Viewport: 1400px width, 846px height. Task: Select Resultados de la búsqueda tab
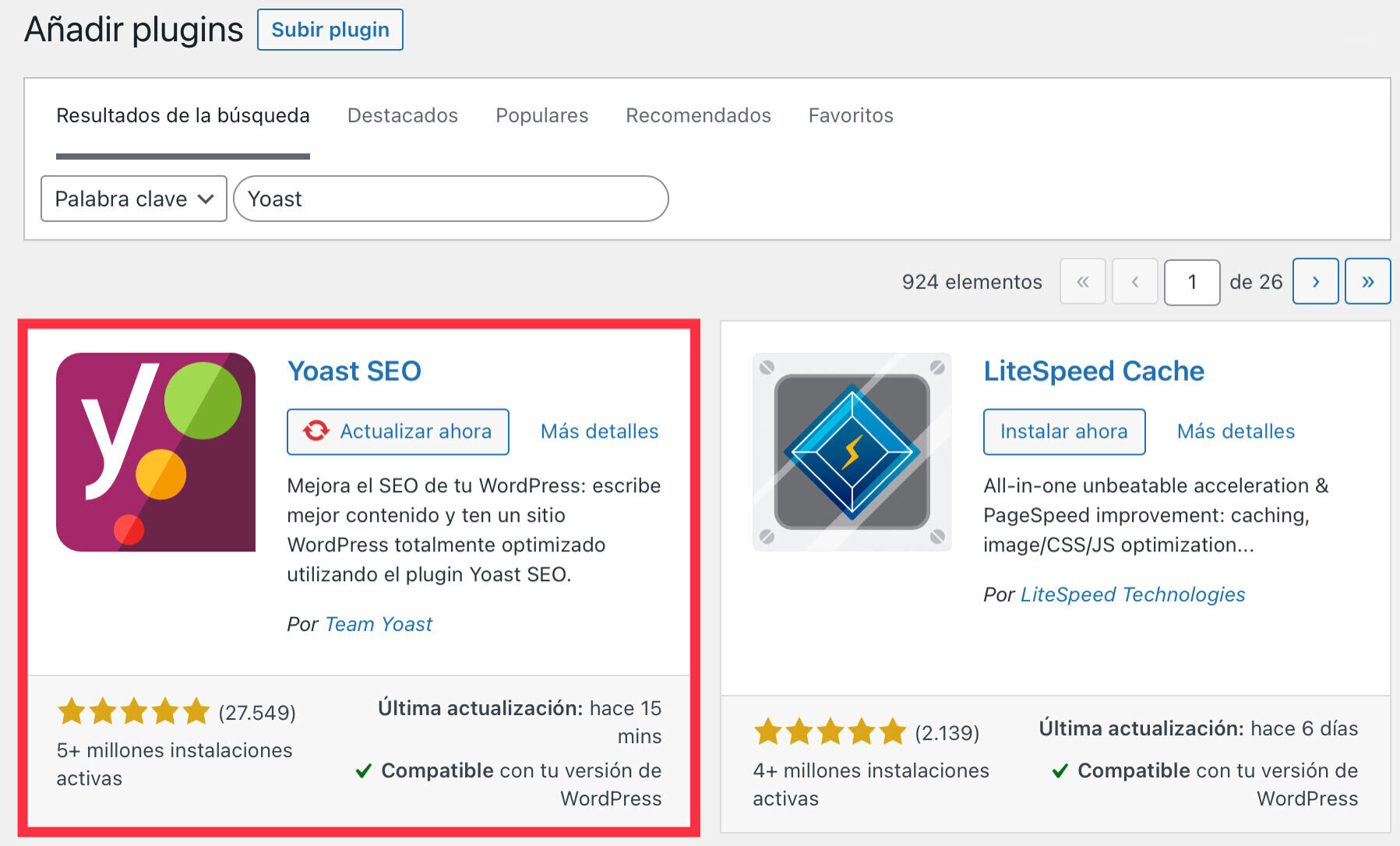[x=183, y=115]
